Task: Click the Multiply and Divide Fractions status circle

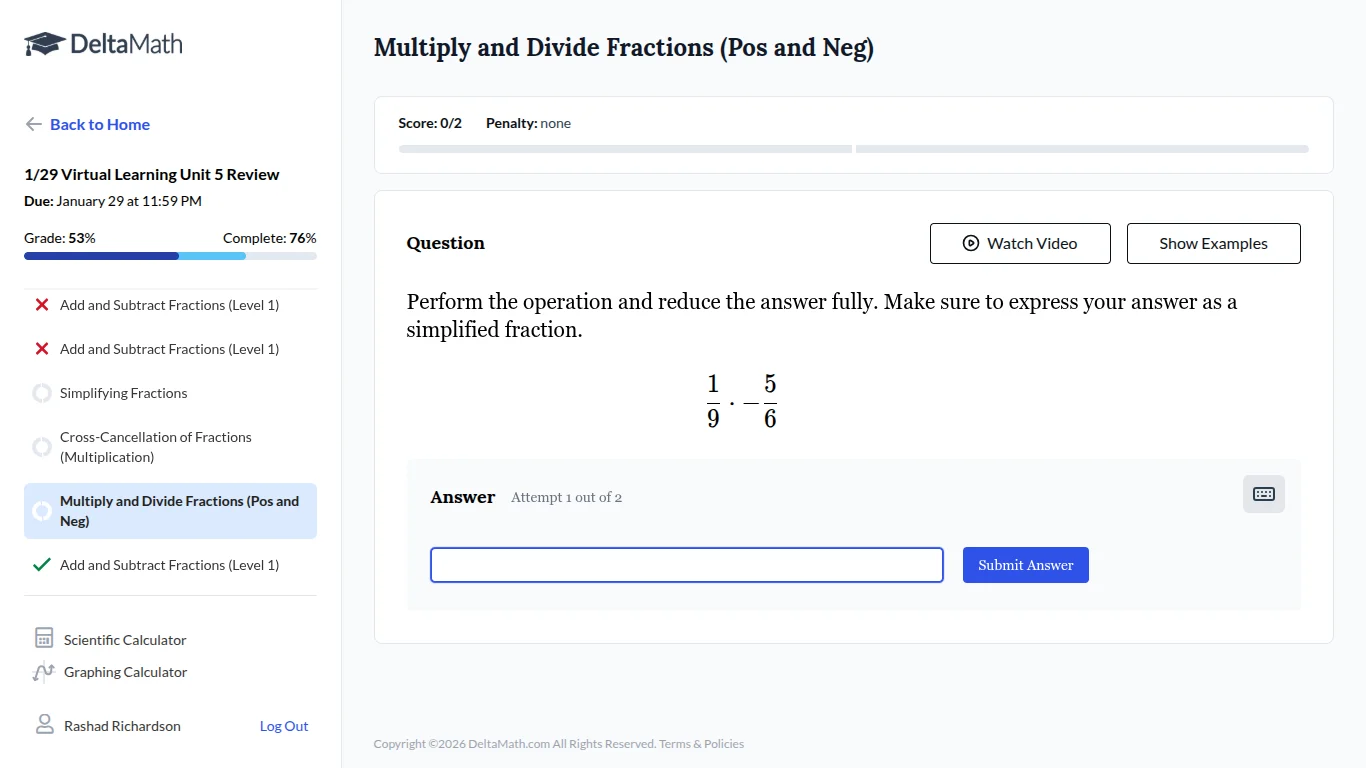Action: [42, 510]
